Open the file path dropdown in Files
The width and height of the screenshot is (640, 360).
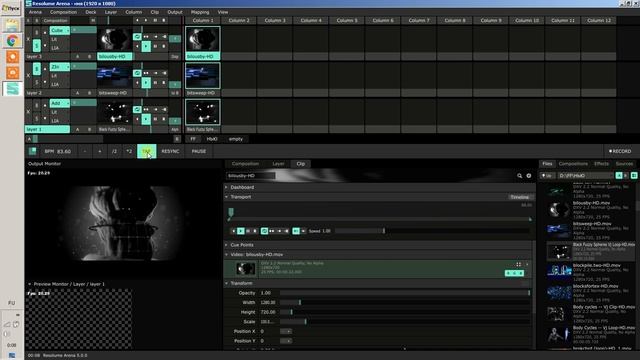coord(585,176)
